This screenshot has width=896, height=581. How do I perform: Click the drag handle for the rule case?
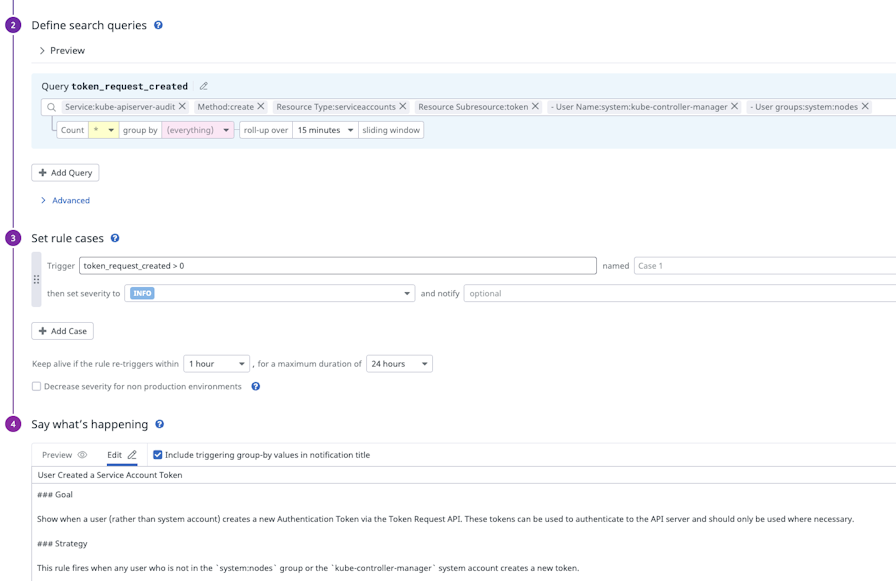point(37,280)
